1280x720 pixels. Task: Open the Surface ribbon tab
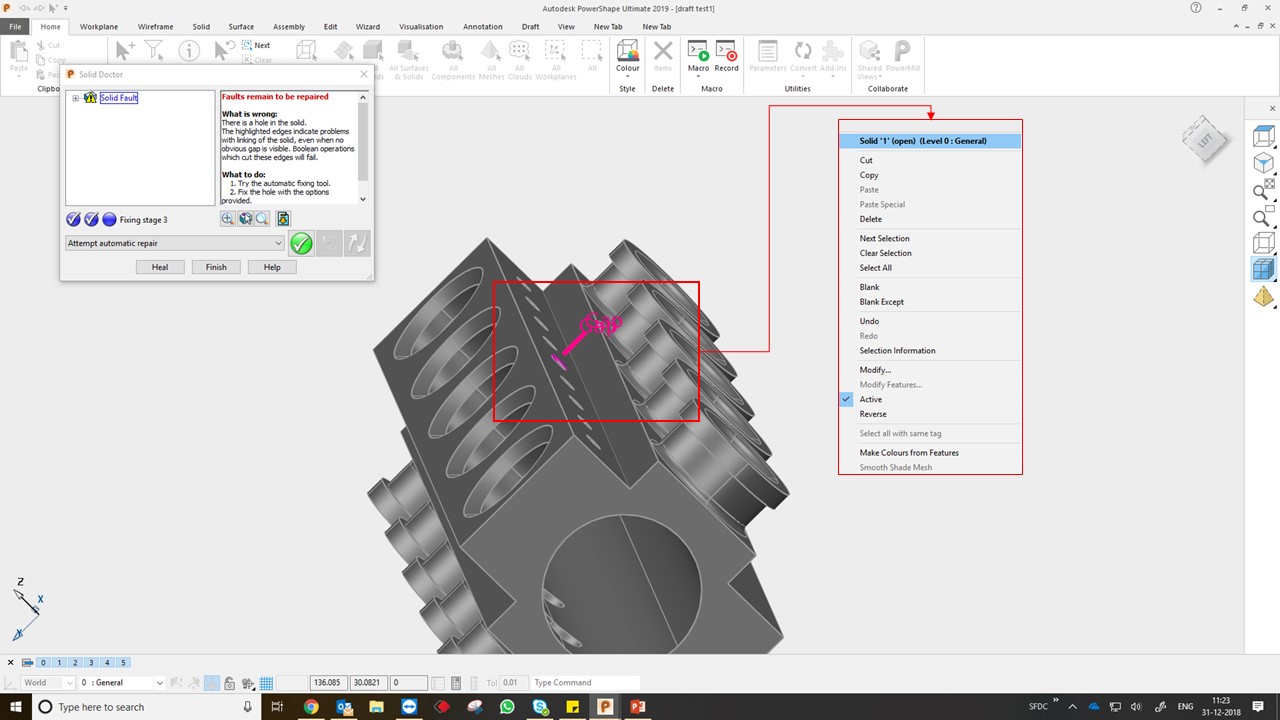[x=241, y=27]
